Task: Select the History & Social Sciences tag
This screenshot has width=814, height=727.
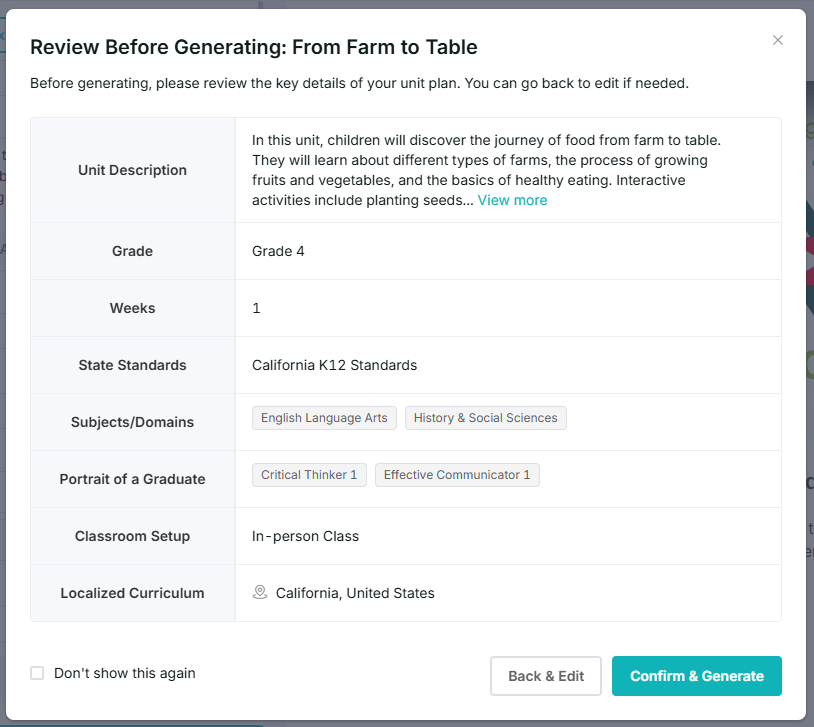Action: [485, 418]
